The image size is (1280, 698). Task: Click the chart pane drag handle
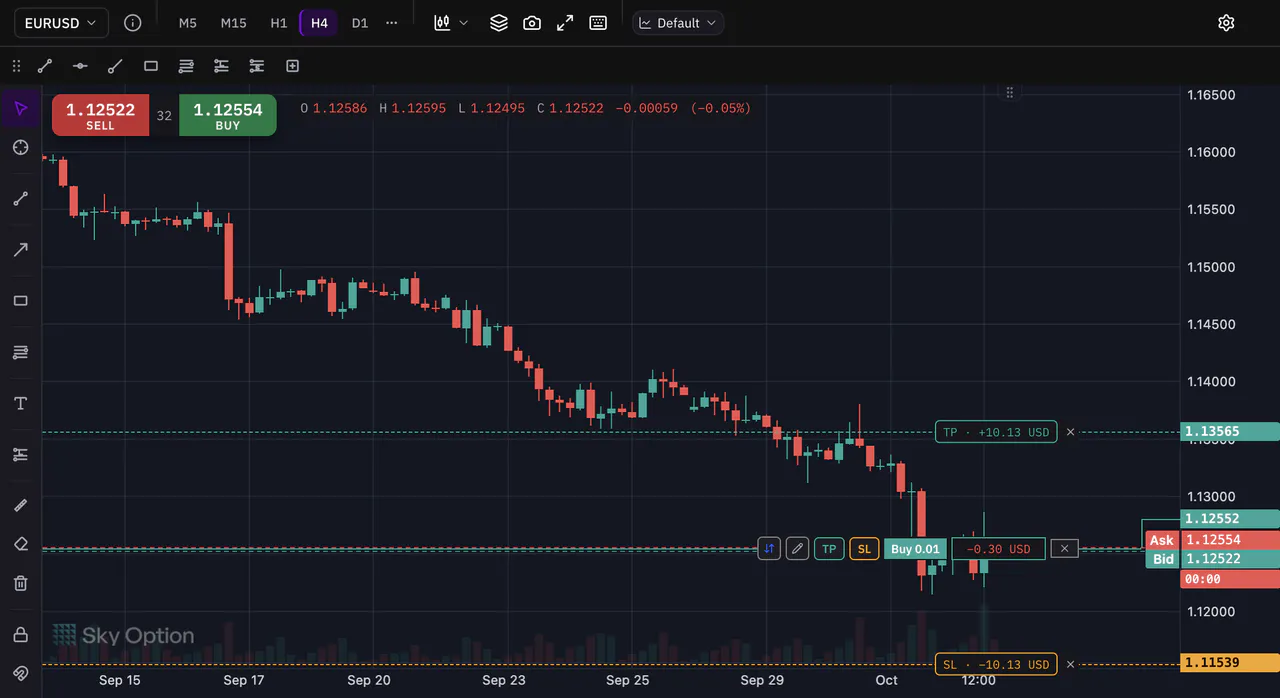(x=1010, y=92)
